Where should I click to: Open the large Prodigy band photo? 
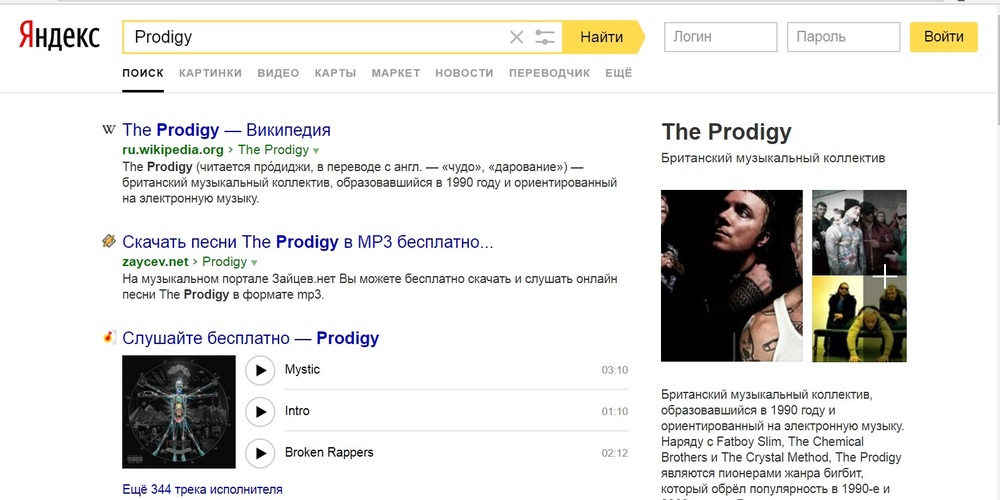pos(731,275)
